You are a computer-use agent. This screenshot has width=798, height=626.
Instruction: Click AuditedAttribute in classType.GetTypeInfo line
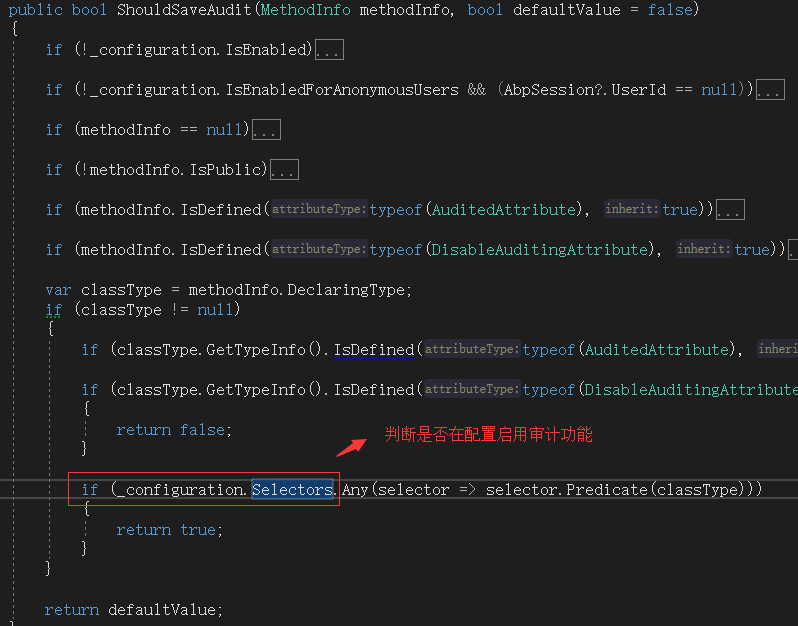(x=657, y=350)
